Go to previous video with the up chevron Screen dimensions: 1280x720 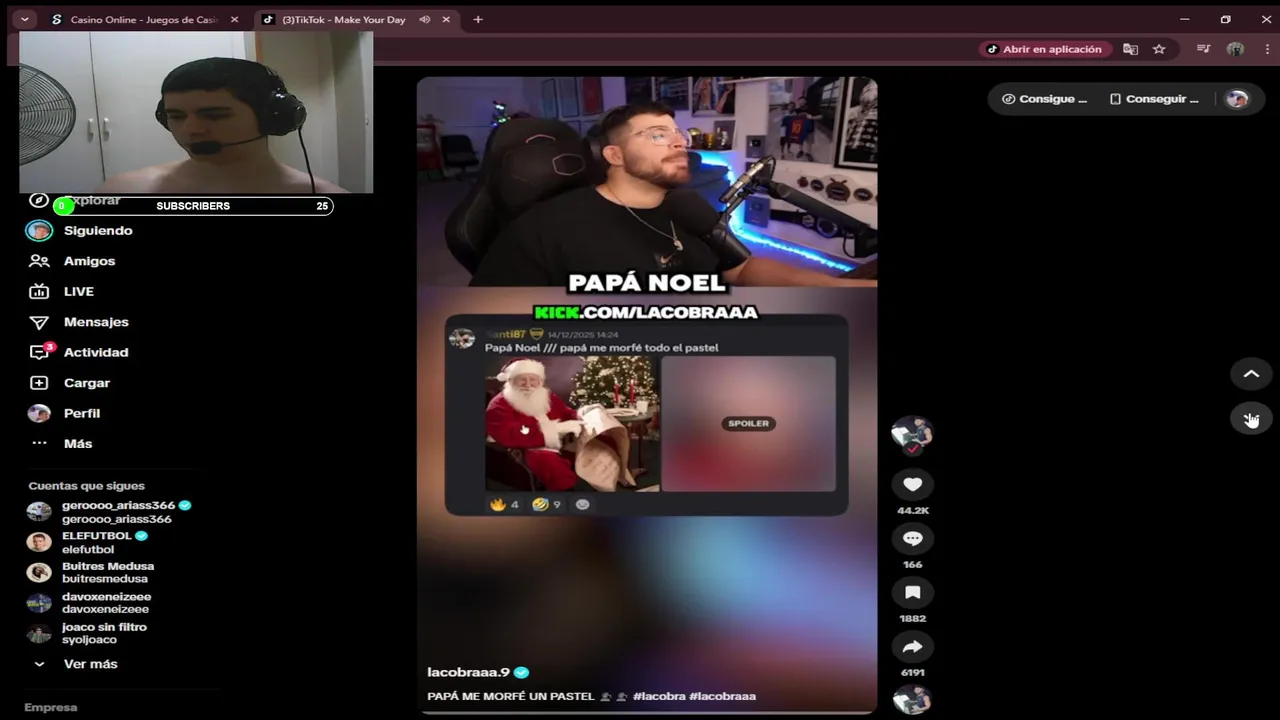click(x=1251, y=374)
